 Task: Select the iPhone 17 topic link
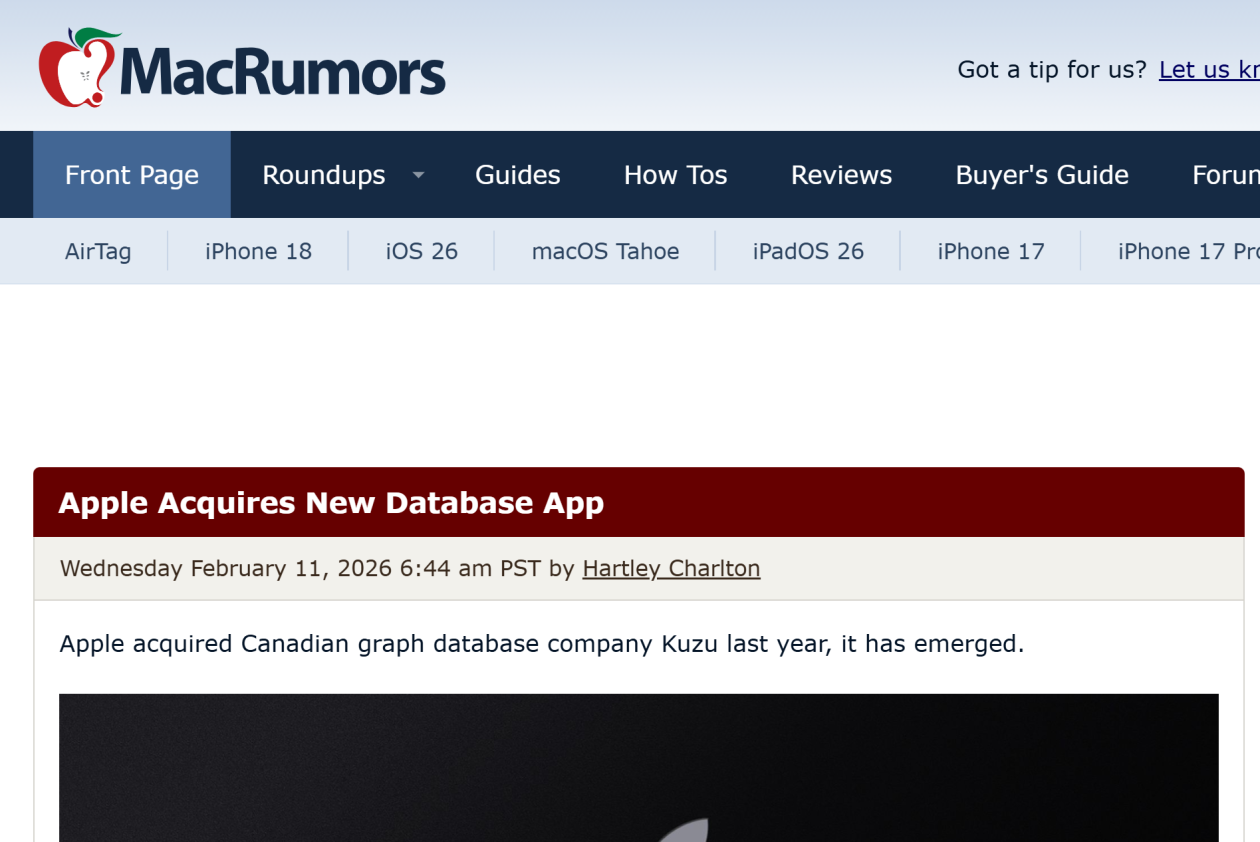[990, 251]
